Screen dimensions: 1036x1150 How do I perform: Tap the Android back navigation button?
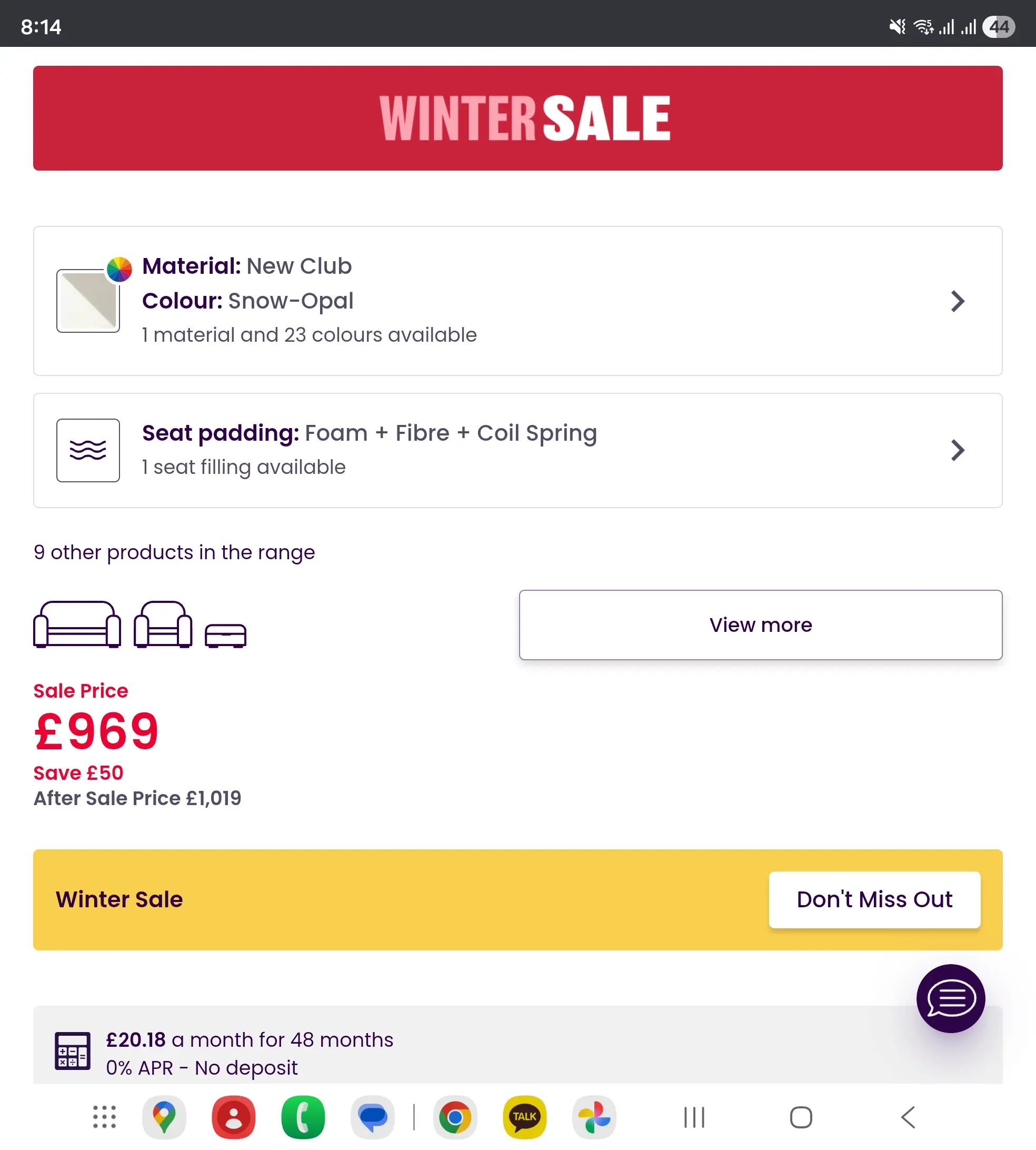click(908, 1117)
